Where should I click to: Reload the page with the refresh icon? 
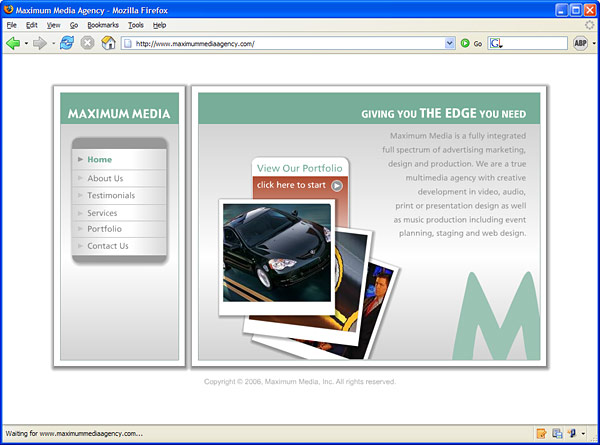67,43
